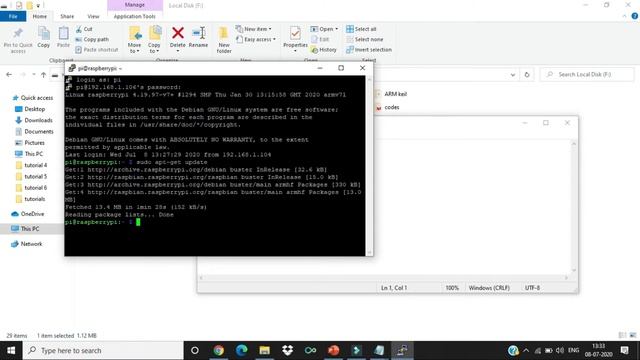Click the Explorer help icon
The image size is (640, 360).
point(635,16)
